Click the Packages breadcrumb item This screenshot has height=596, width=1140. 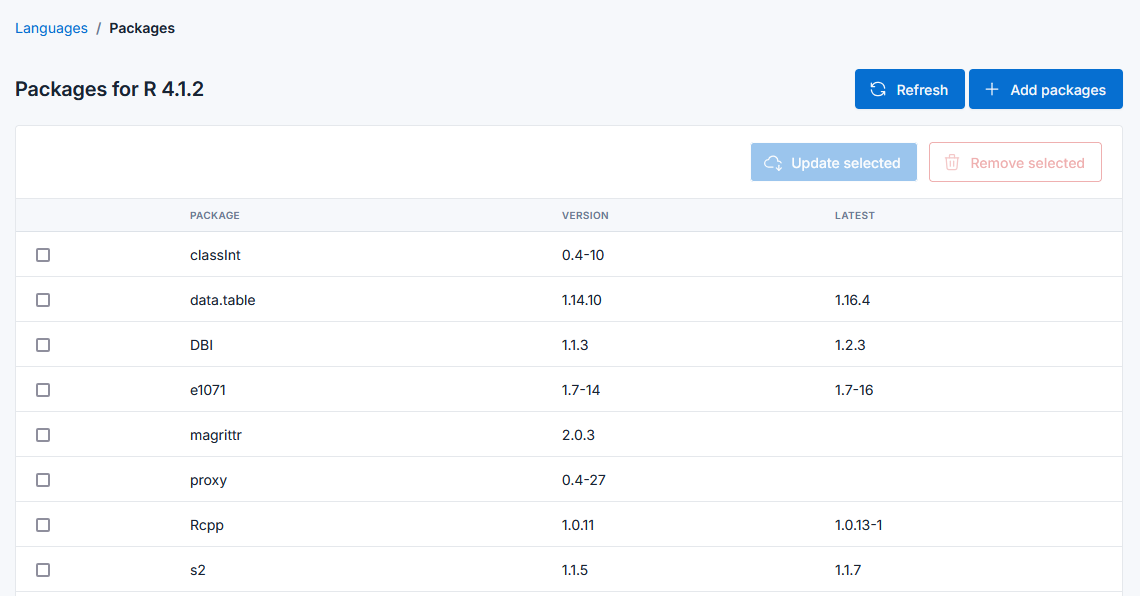tap(142, 28)
